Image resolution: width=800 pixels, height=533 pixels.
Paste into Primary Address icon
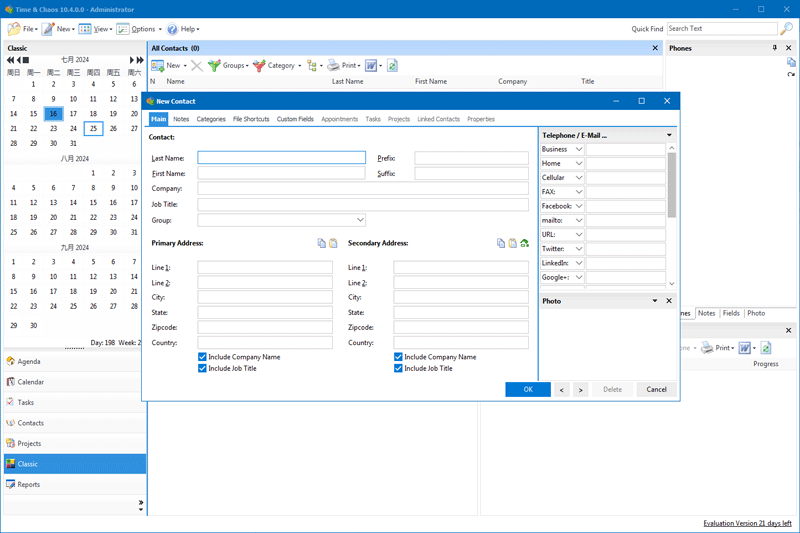[333, 243]
